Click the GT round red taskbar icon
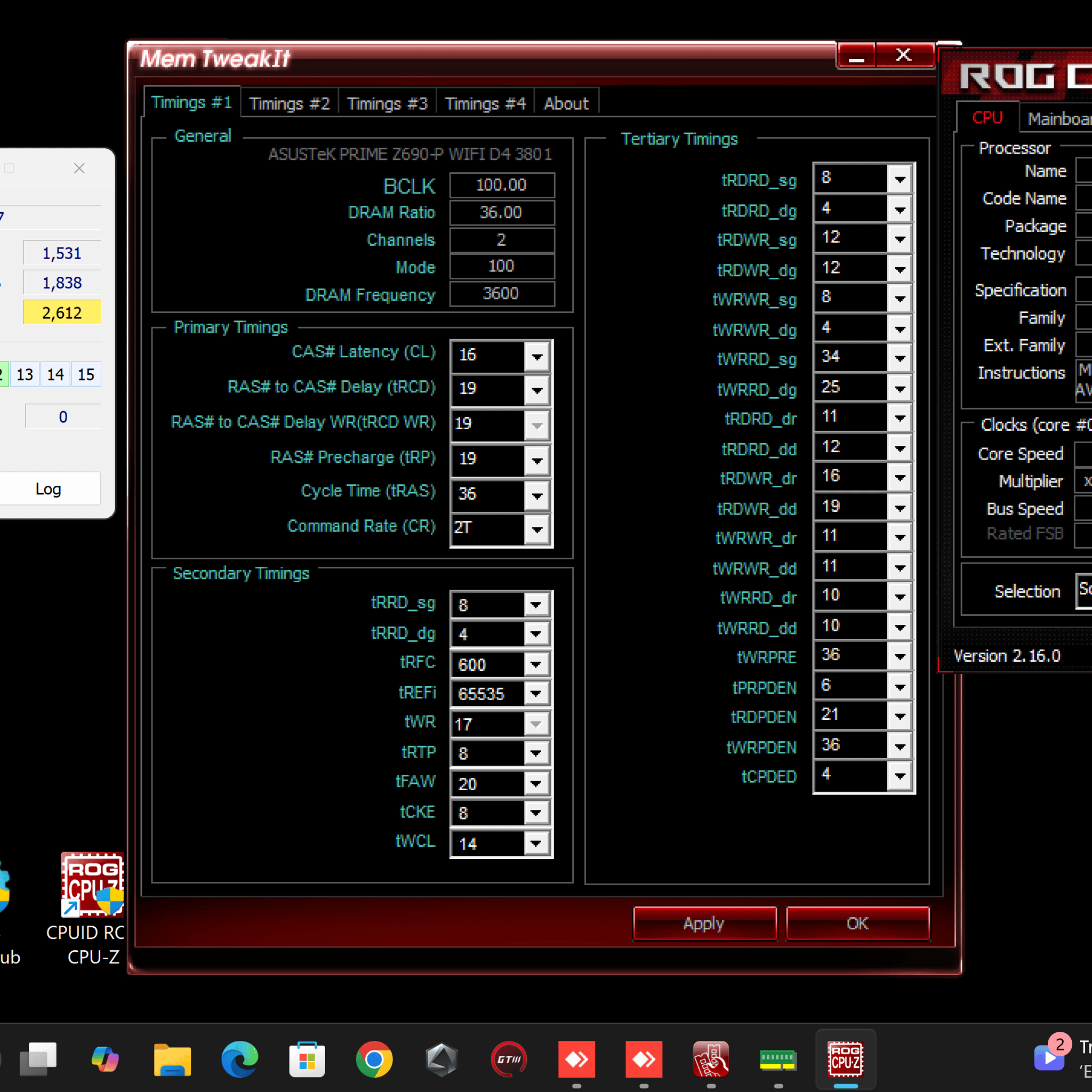 pos(509,1058)
